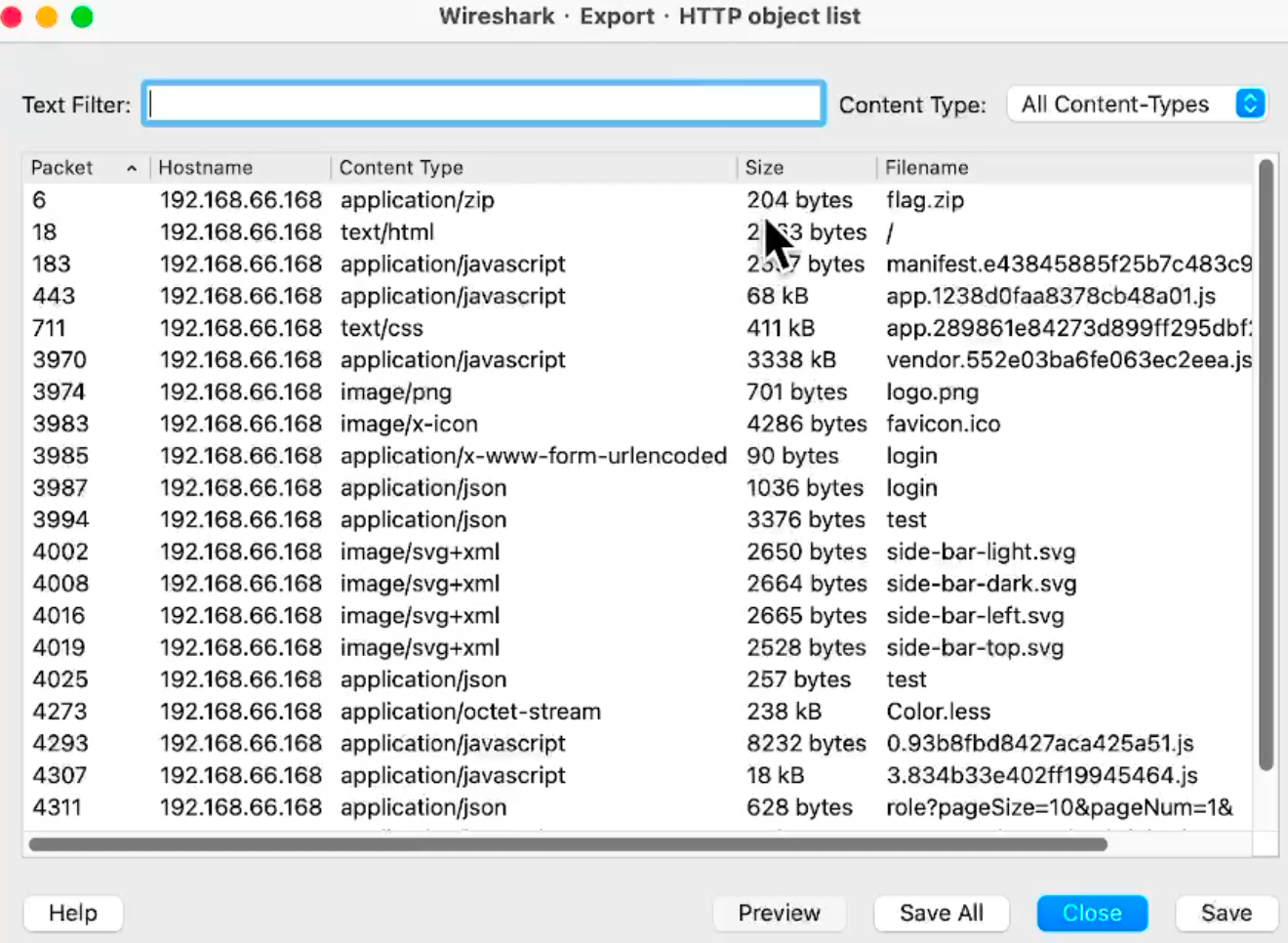Screen dimensions: 1288x943
Task: Close the HTTP object list dialog
Action: (1091, 913)
